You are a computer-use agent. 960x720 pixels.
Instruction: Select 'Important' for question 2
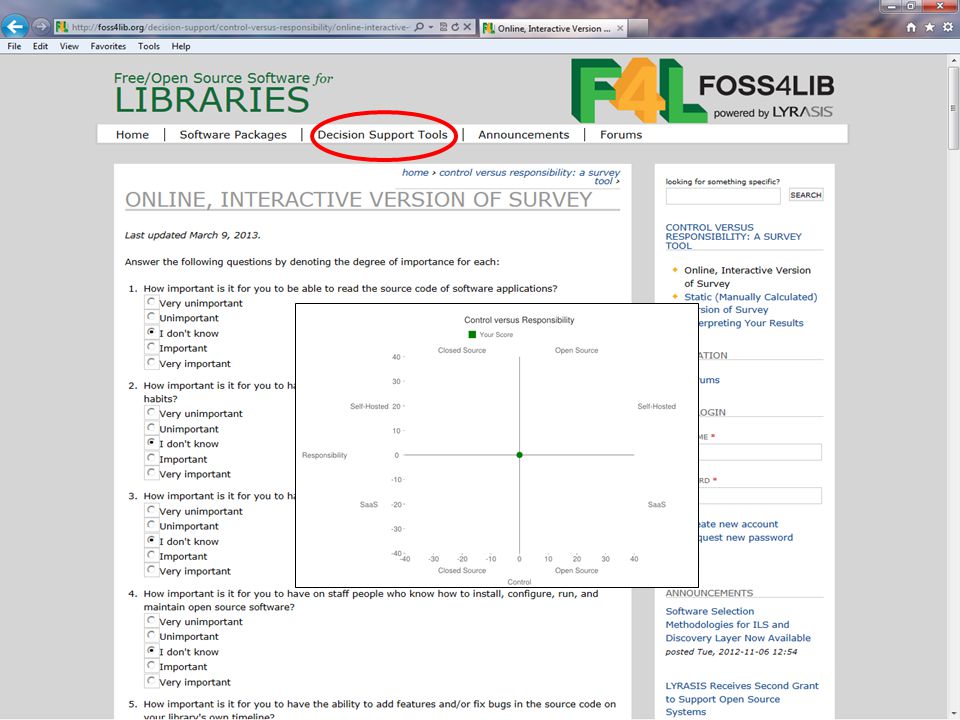point(151,458)
